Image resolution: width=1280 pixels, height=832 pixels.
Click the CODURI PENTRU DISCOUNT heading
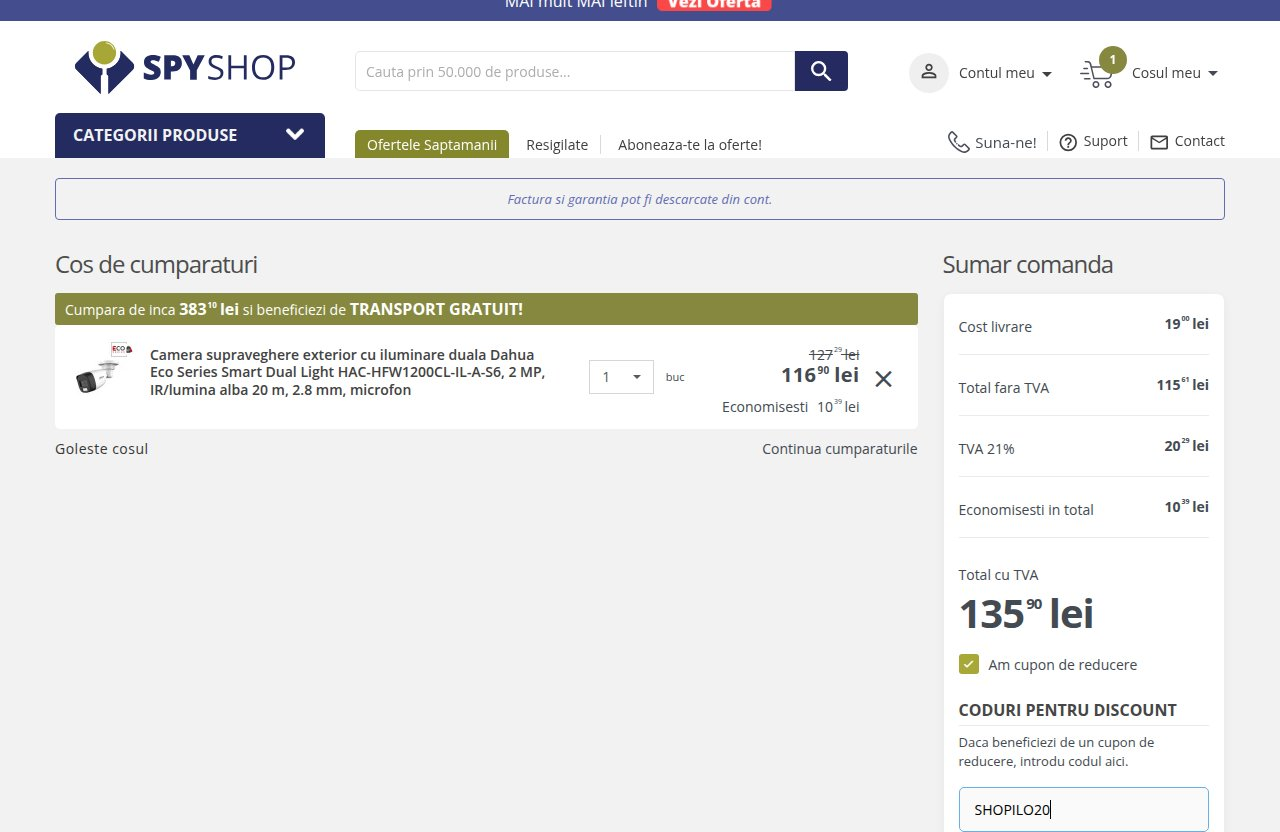coord(1067,710)
